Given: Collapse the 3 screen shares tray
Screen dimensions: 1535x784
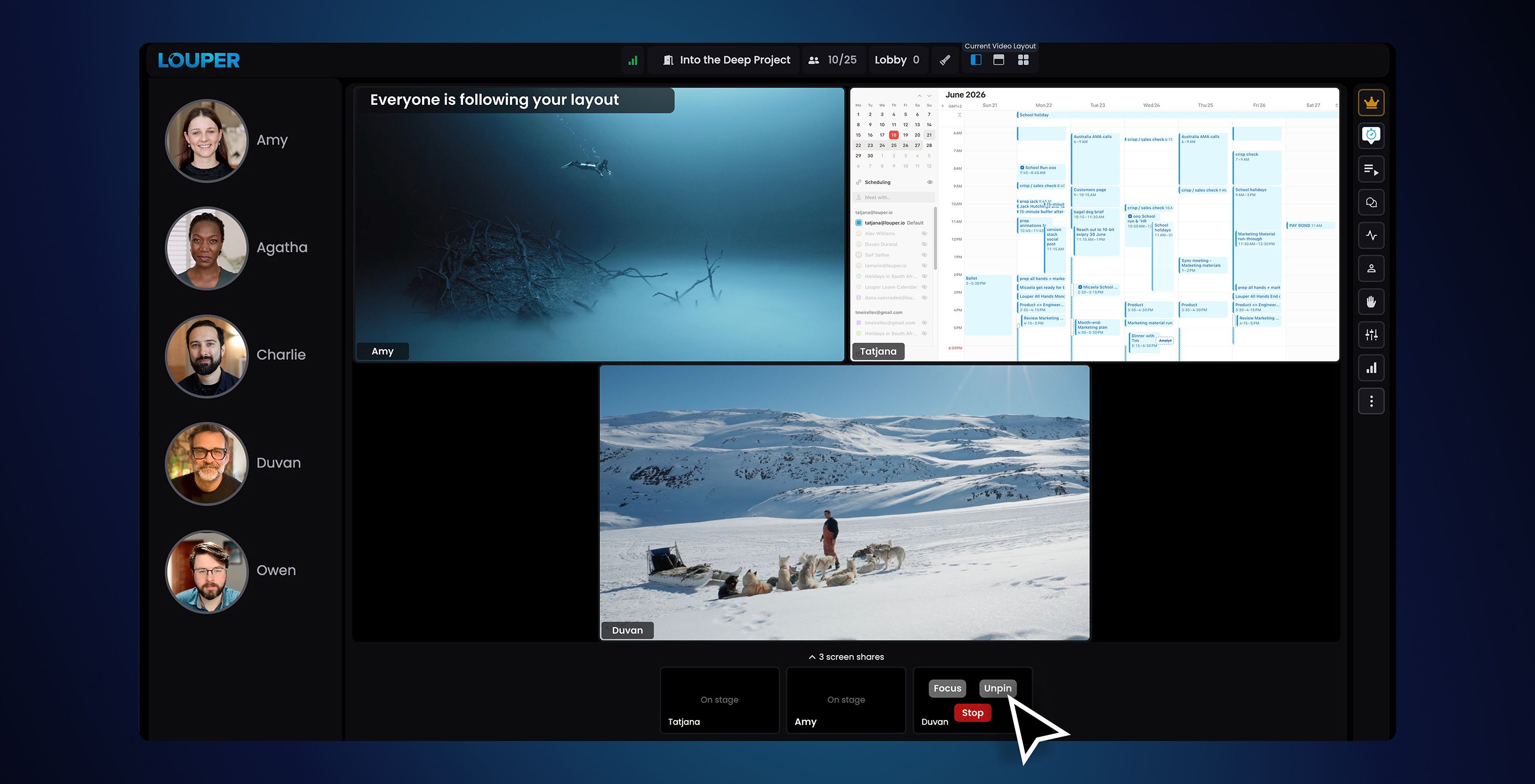Looking at the screenshot, I should click(846, 657).
